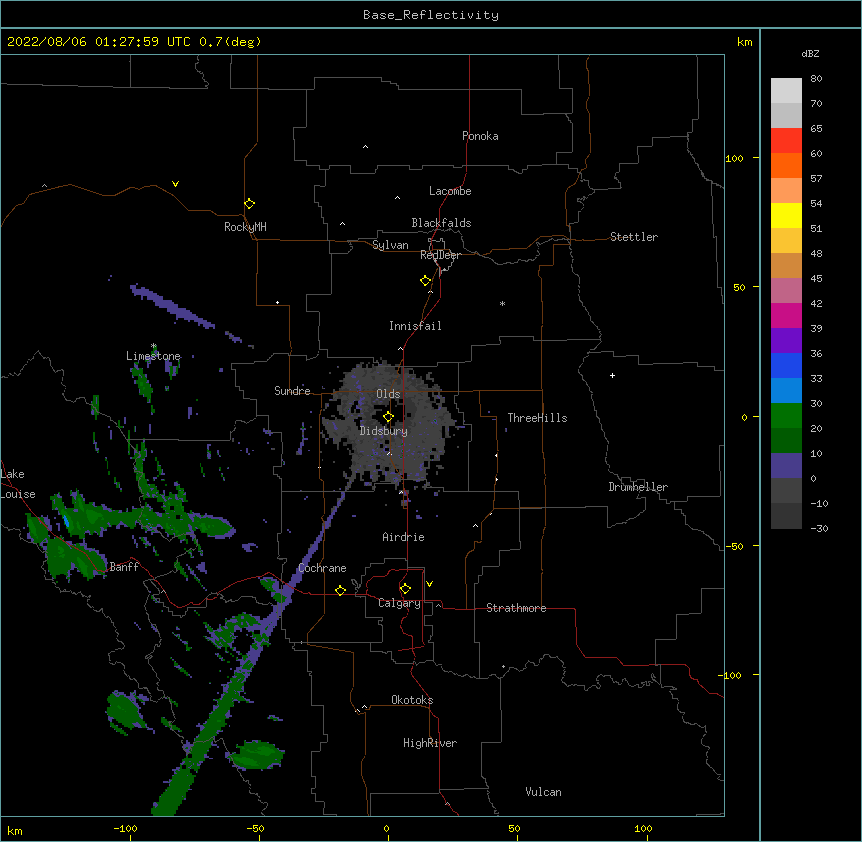Click the 65 value in dBZ legend
Screen dimensions: 862x842
coord(816,129)
